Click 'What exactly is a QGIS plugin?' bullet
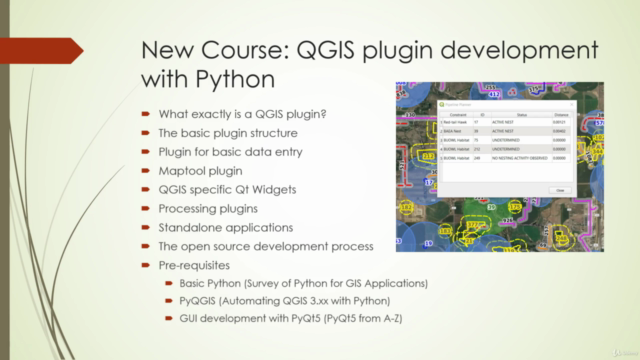640x360 pixels. point(242,114)
